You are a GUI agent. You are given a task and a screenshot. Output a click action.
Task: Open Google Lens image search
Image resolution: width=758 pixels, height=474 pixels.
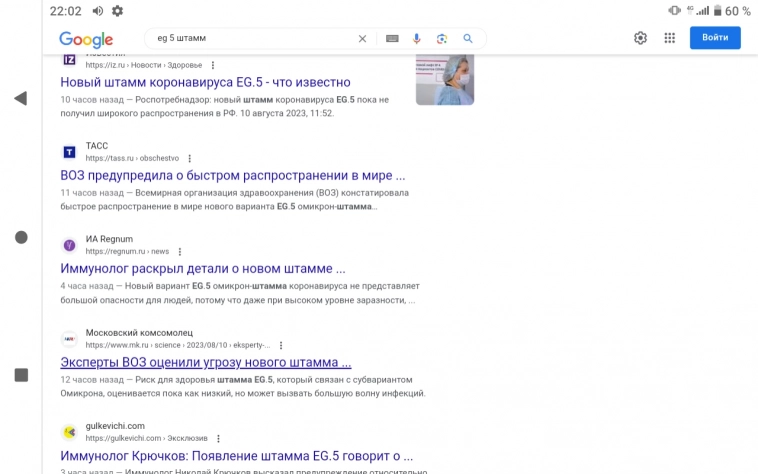click(x=441, y=39)
